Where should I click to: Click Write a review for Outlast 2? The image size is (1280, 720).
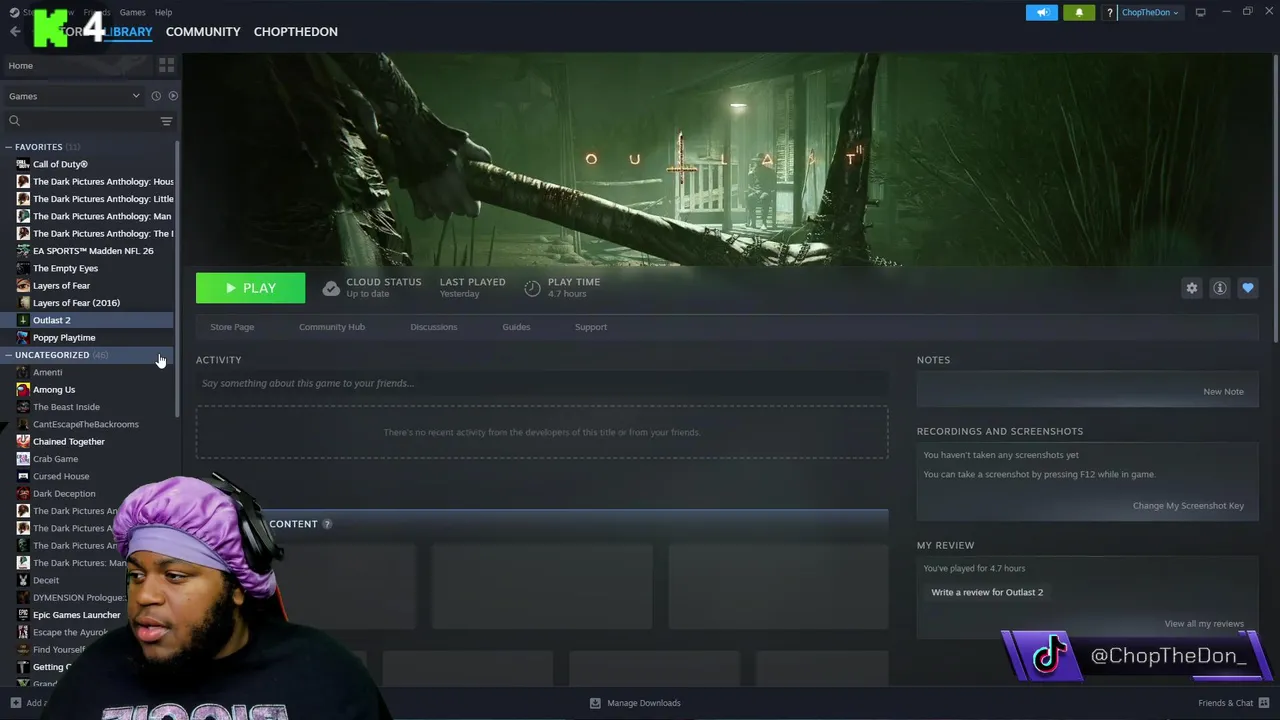pos(987,592)
